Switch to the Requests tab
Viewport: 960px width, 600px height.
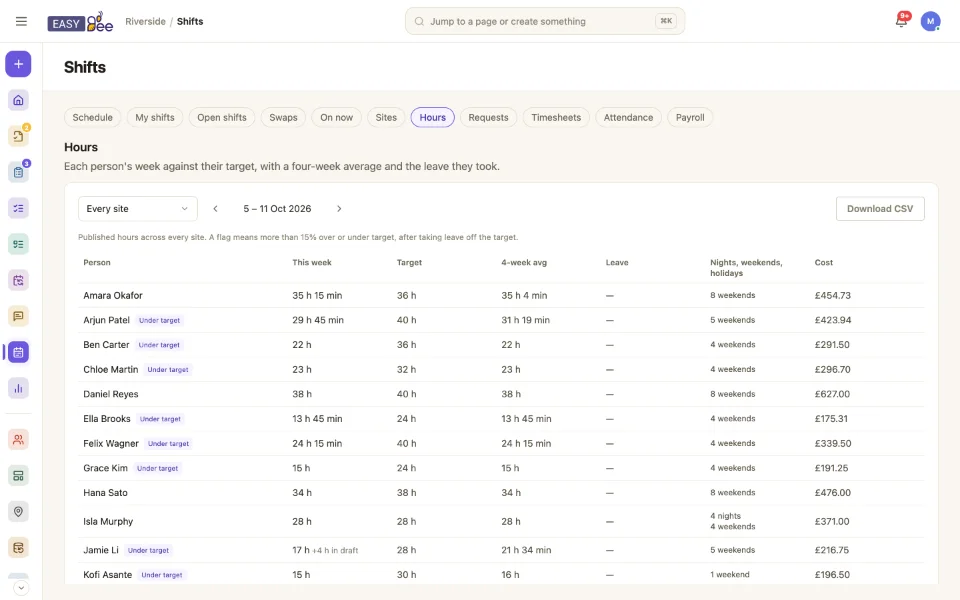point(489,118)
